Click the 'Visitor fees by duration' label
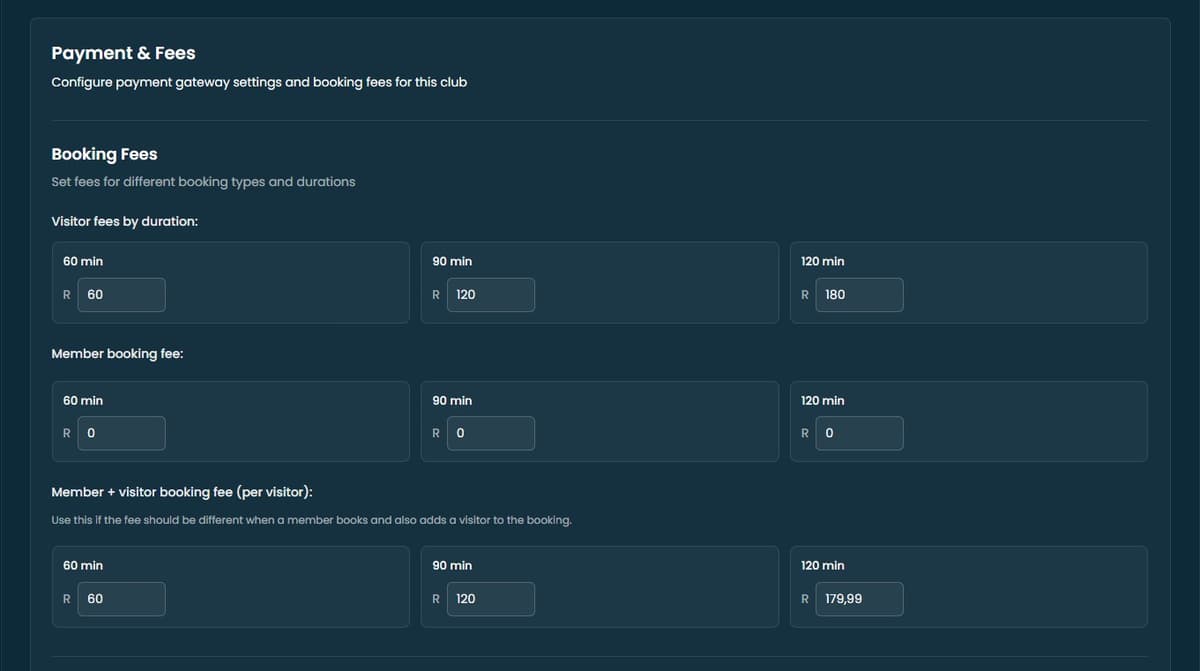 click(x=124, y=221)
